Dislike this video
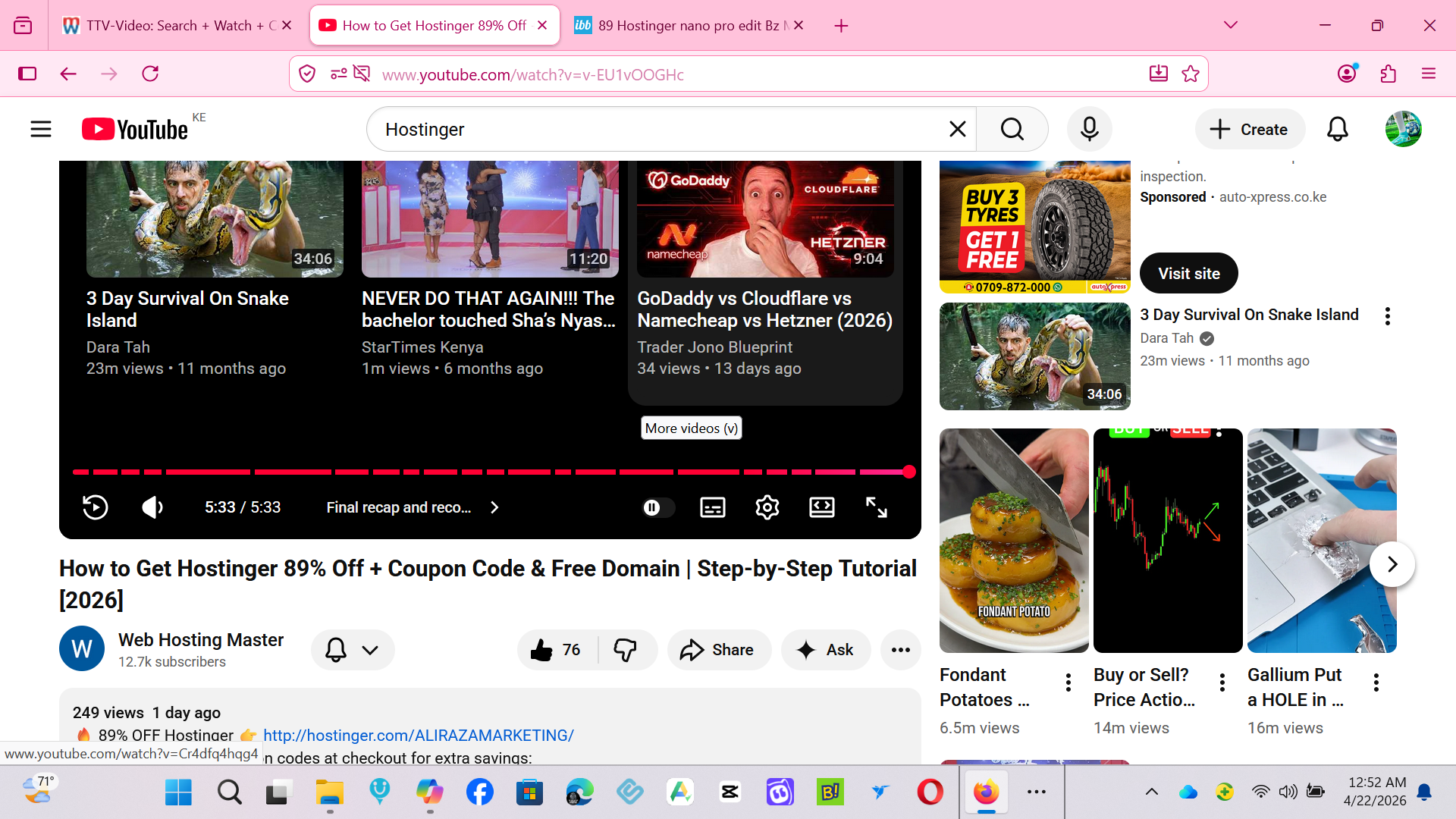Image resolution: width=1456 pixels, height=819 pixels. [626, 650]
